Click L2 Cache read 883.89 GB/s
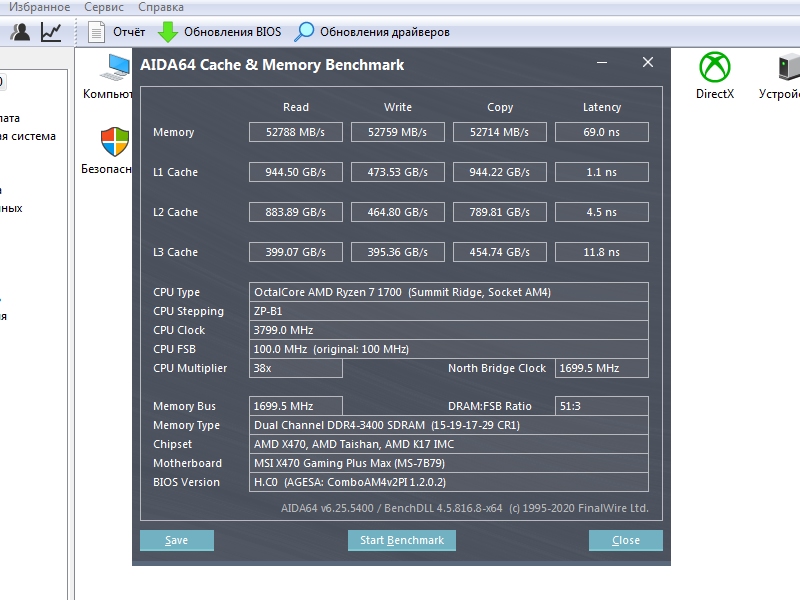This screenshot has height=600, width=800. (x=296, y=212)
